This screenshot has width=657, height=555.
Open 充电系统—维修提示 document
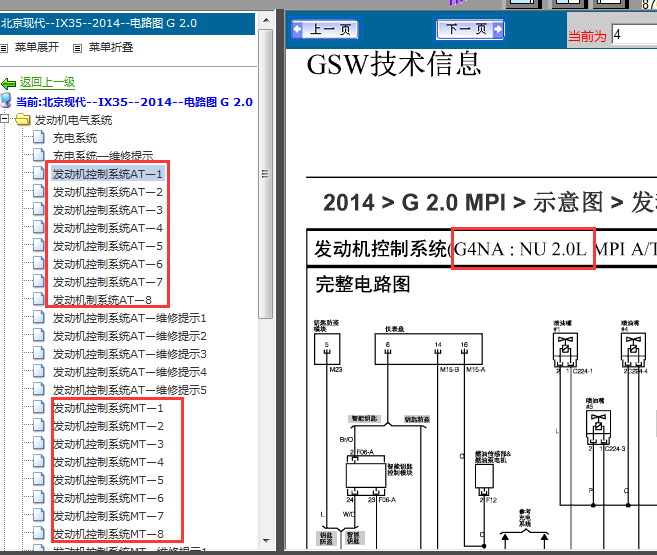tap(103, 156)
